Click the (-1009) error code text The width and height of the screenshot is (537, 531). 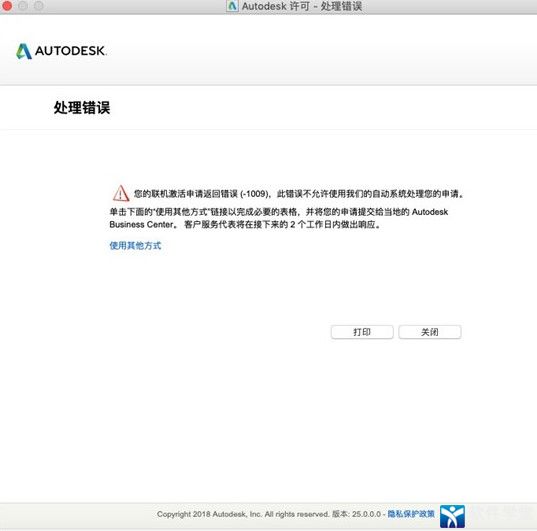pos(254,194)
